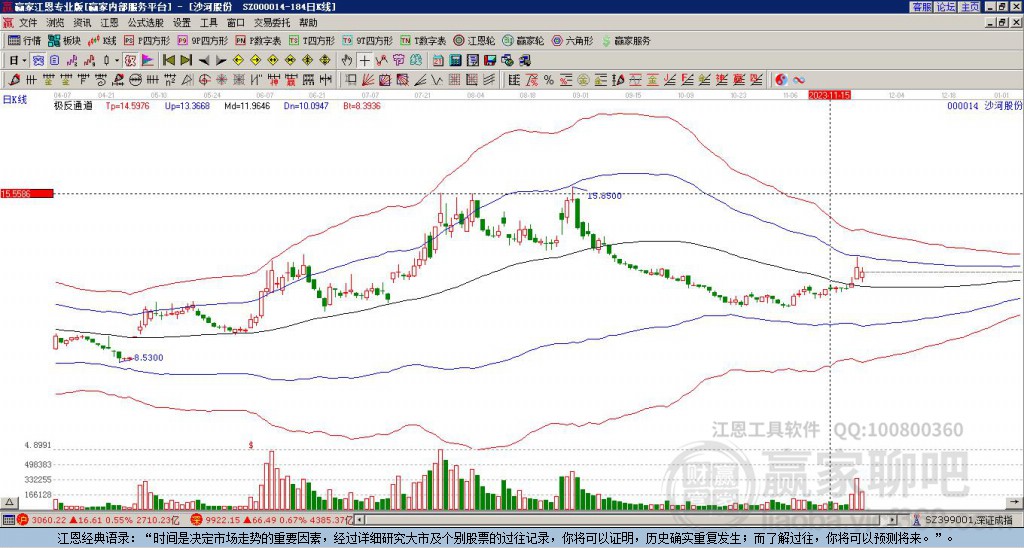Image resolution: width=1024 pixels, height=548 pixels.
Task: Click the Up=13.3668 indicator value
Action: tap(187, 105)
